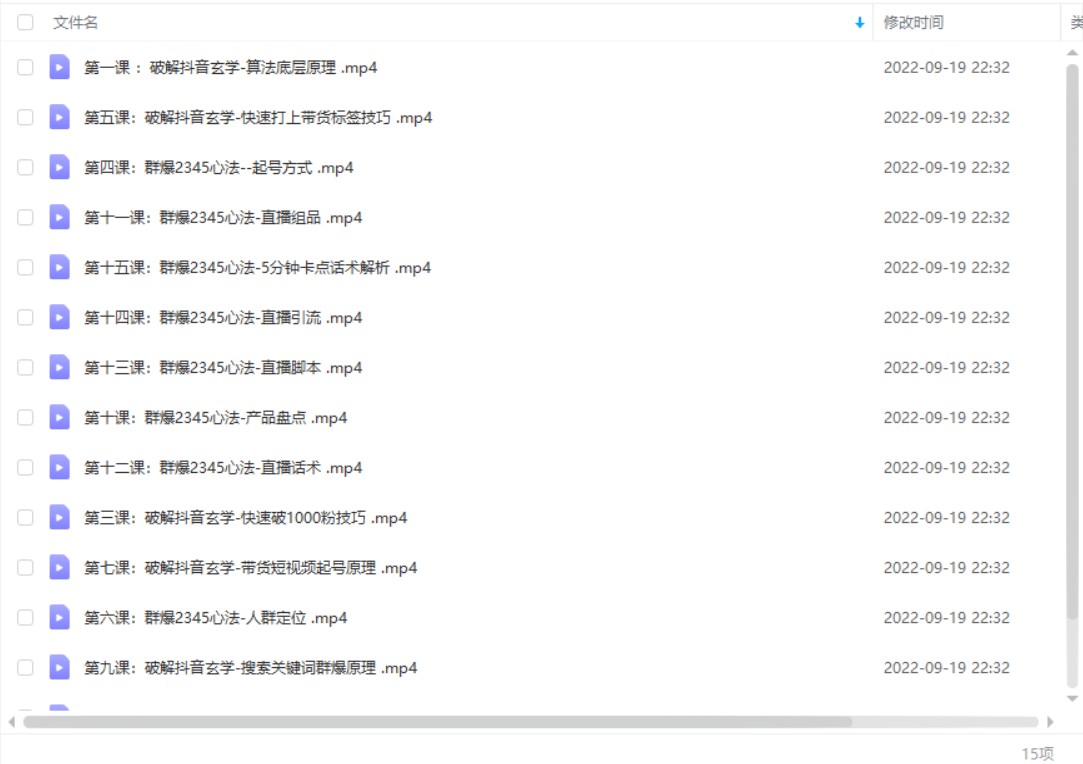Click video icon for 第三课 快速破1000粉技巧
Screen dimensions: 1083x764
point(59,518)
